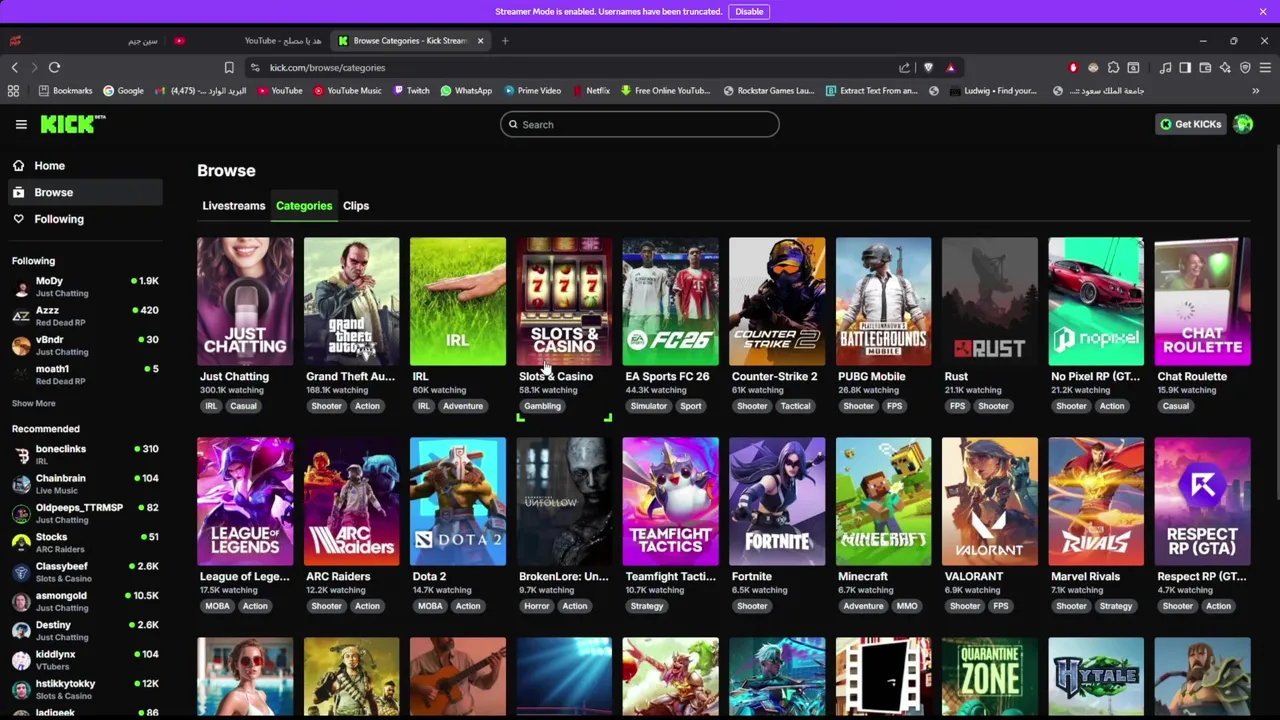Open Chainbrain recommended channel
Viewport: 1280px width, 720px height.
click(x=85, y=484)
